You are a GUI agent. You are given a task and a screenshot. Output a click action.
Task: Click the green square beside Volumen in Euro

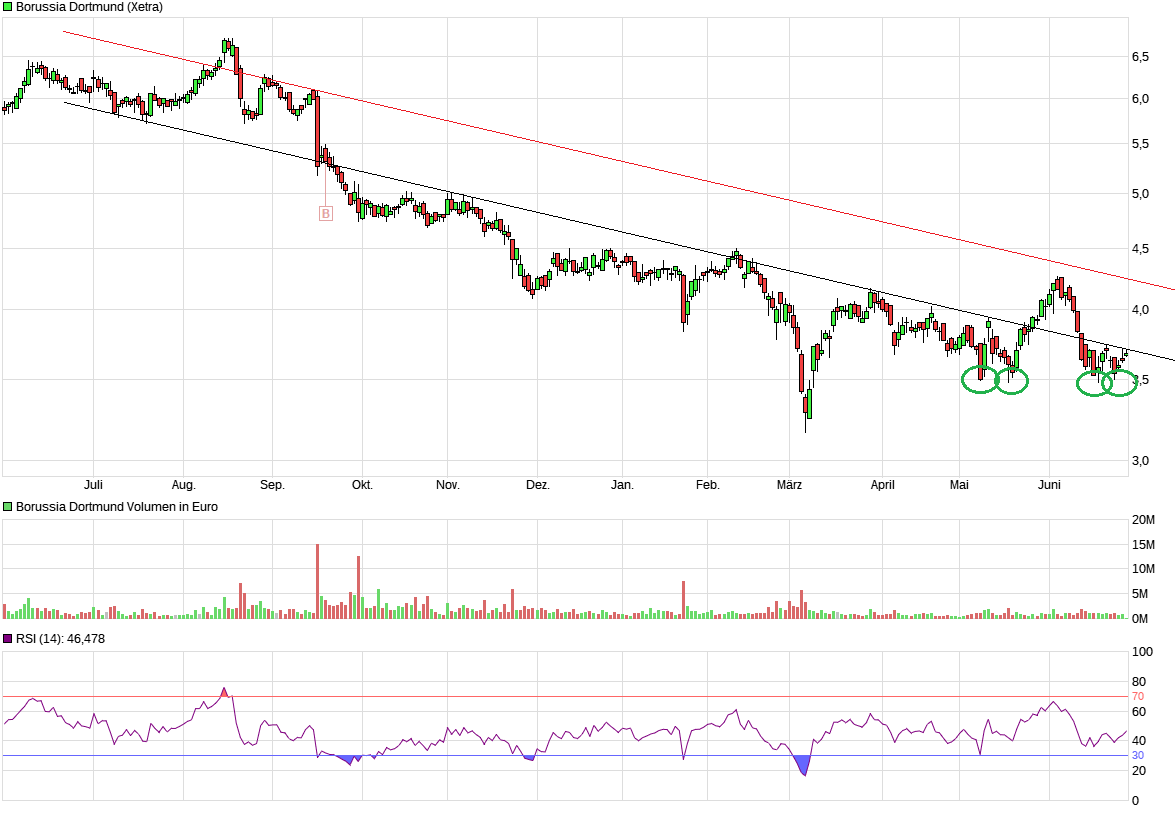[8, 507]
